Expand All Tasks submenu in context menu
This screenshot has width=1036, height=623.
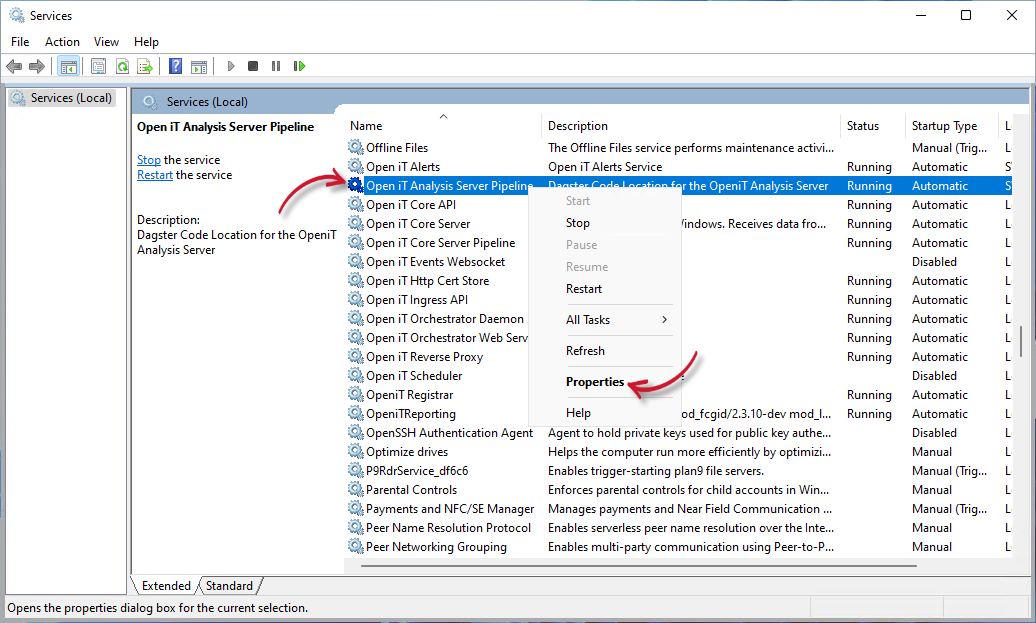coord(605,320)
